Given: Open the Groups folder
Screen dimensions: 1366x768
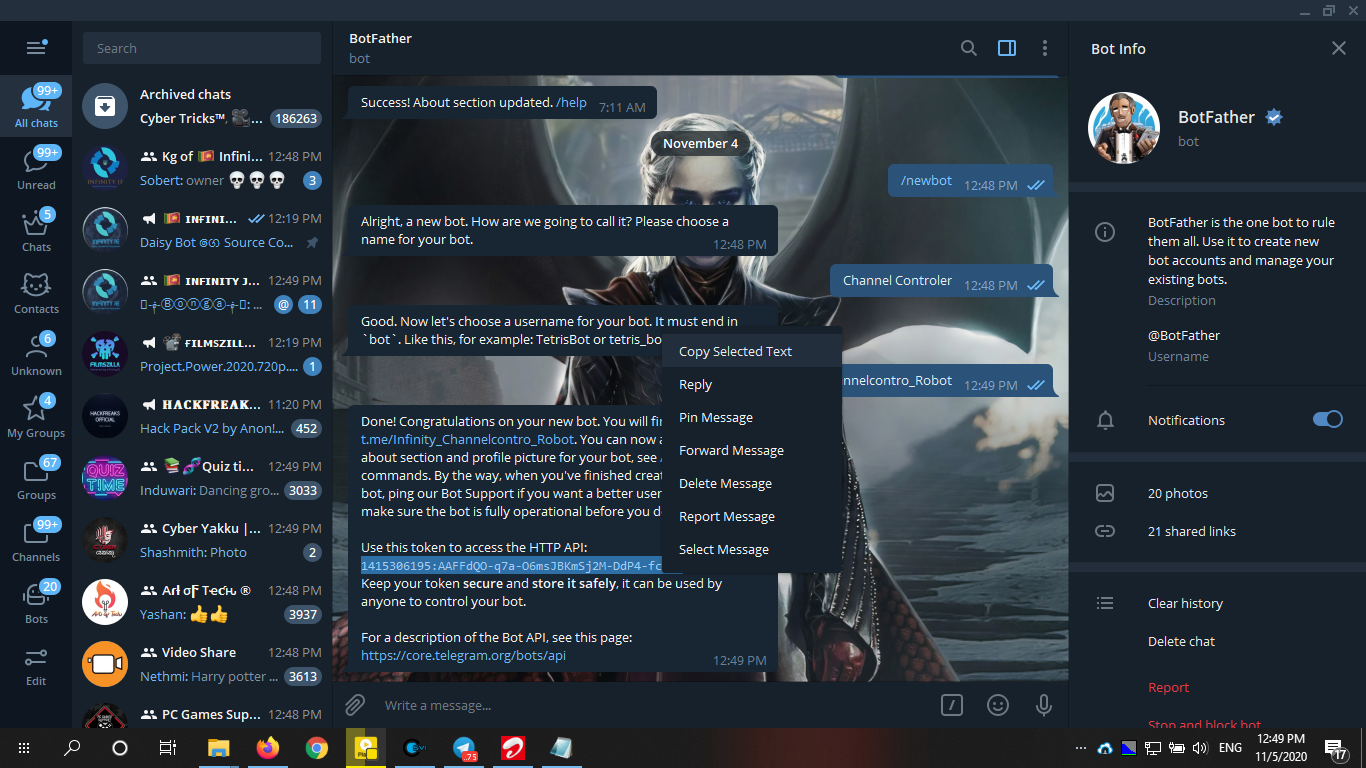Looking at the screenshot, I should tap(36, 479).
